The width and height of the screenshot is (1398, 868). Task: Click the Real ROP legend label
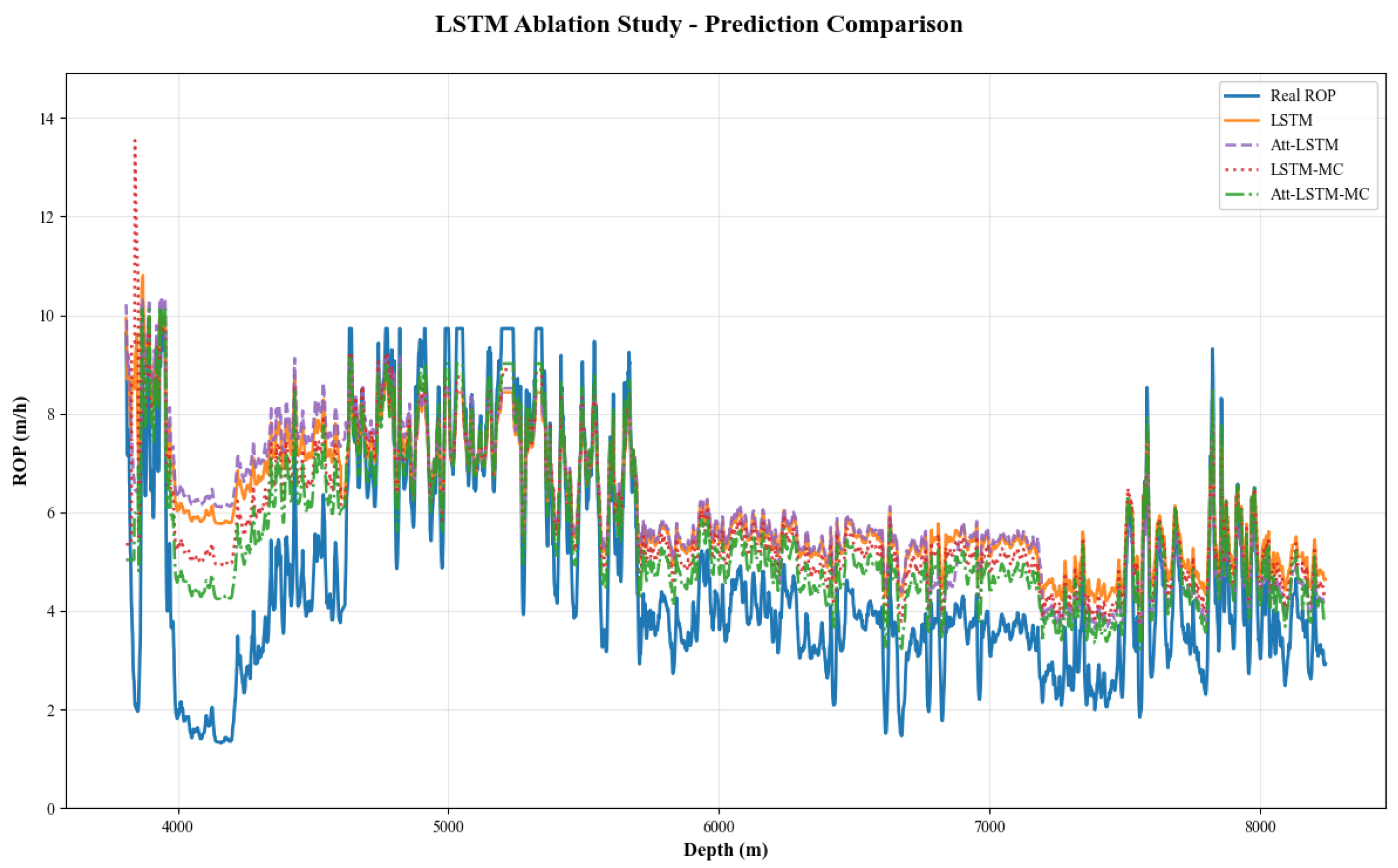point(1303,95)
